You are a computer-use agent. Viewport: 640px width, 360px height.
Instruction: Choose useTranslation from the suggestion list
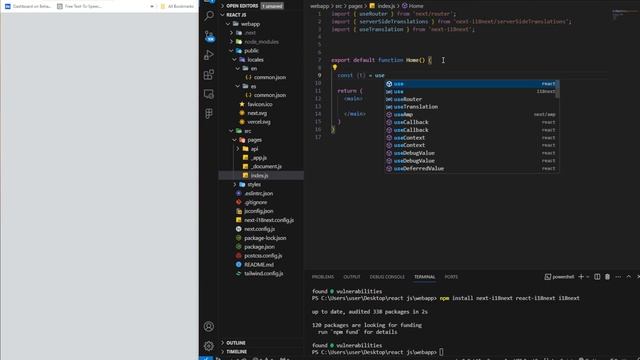click(471, 107)
